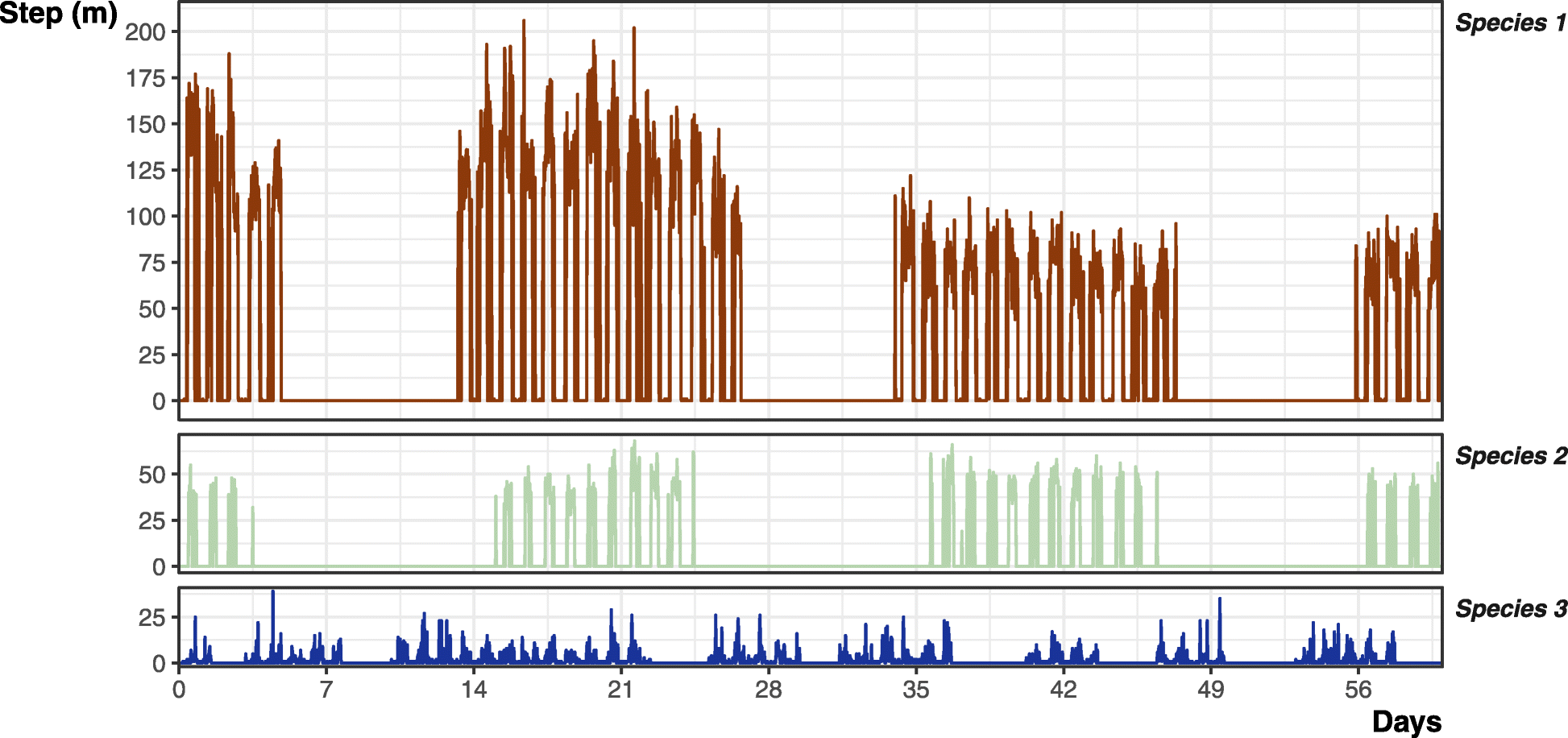The height and width of the screenshot is (738, 1568).
Task: Click the 49 label on Days axis
Action: tap(1211, 690)
